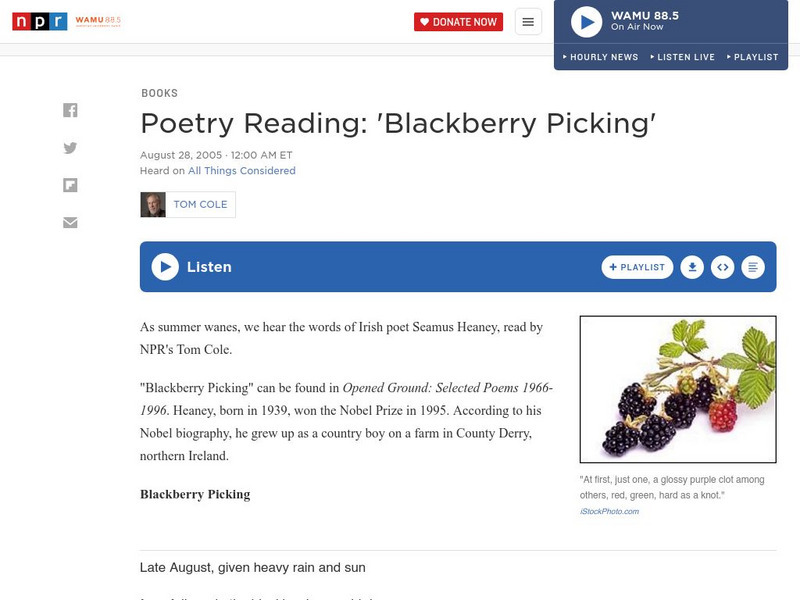Select Listen Live option
Viewport: 800px width, 600px height.
tap(683, 57)
